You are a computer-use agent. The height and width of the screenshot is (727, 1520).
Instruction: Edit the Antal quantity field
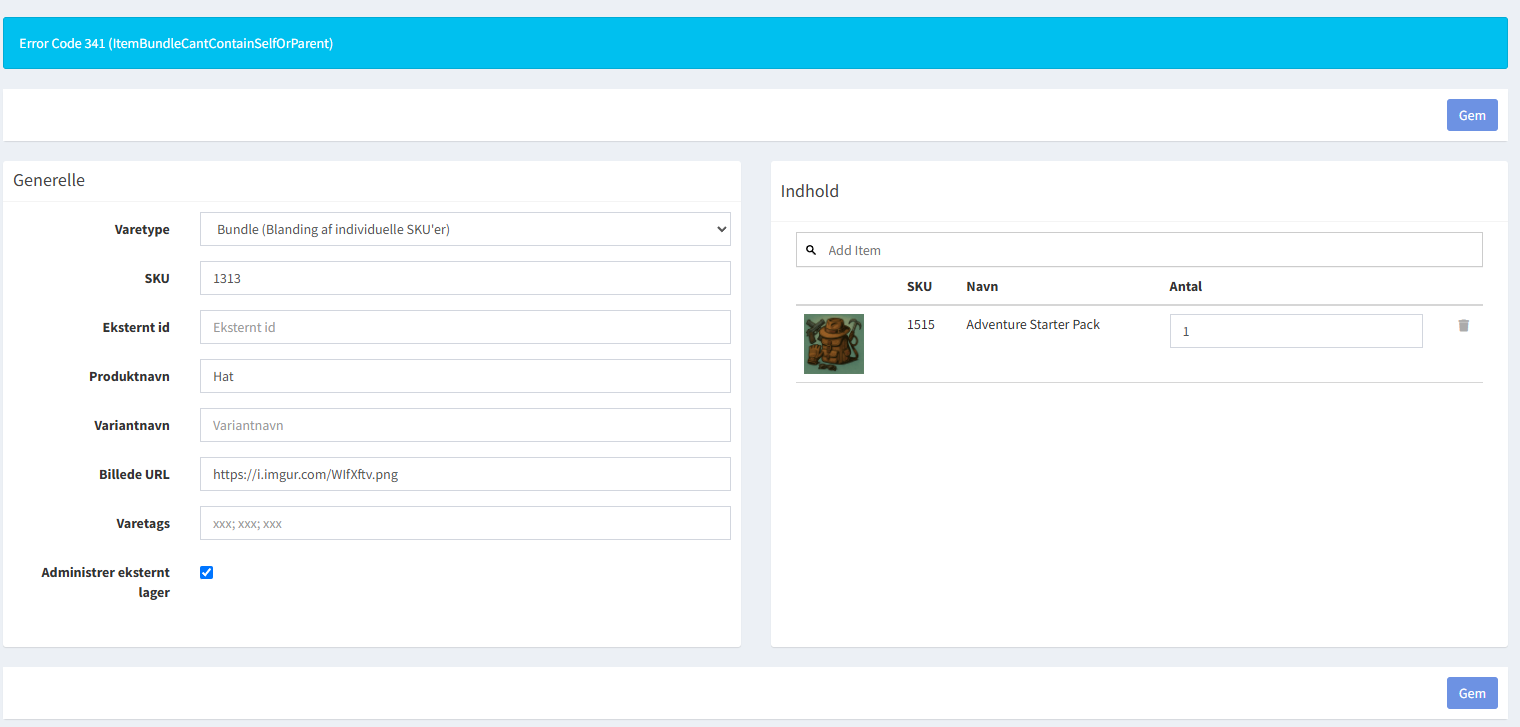(x=1296, y=331)
